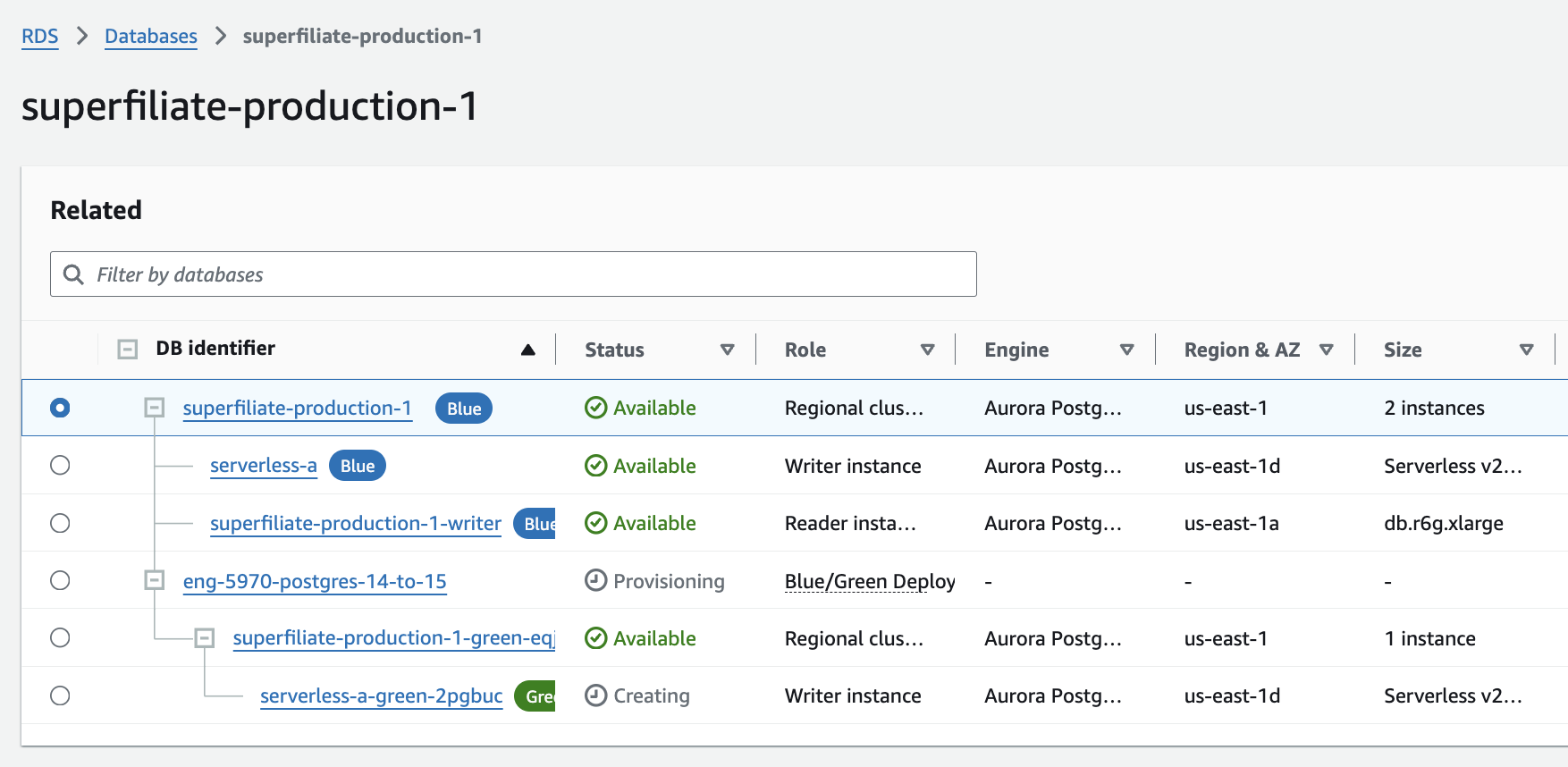Screen dimensions: 1568x767
Task: Open the superfiliate-production-1 cluster link
Action: (298, 408)
